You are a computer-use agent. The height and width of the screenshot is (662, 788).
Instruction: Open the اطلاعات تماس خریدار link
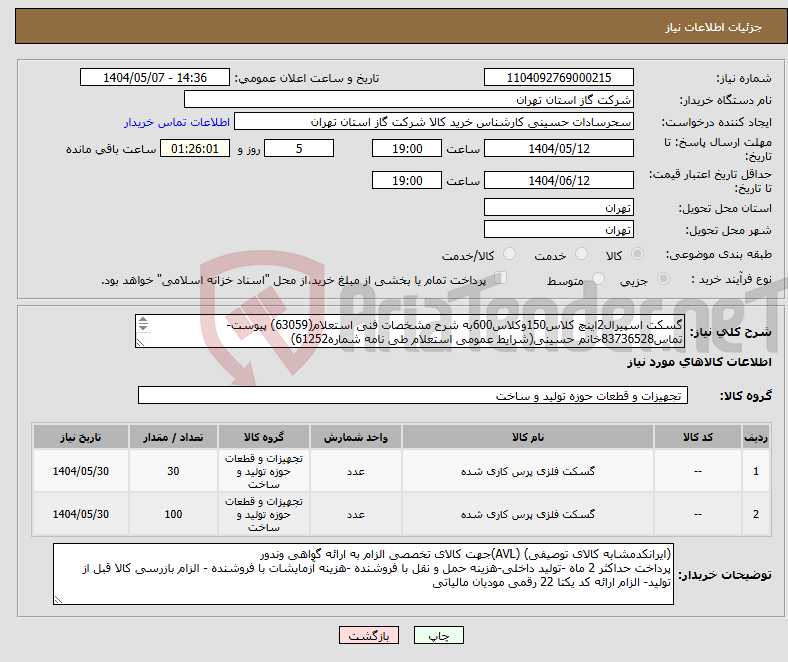(x=177, y=122)
